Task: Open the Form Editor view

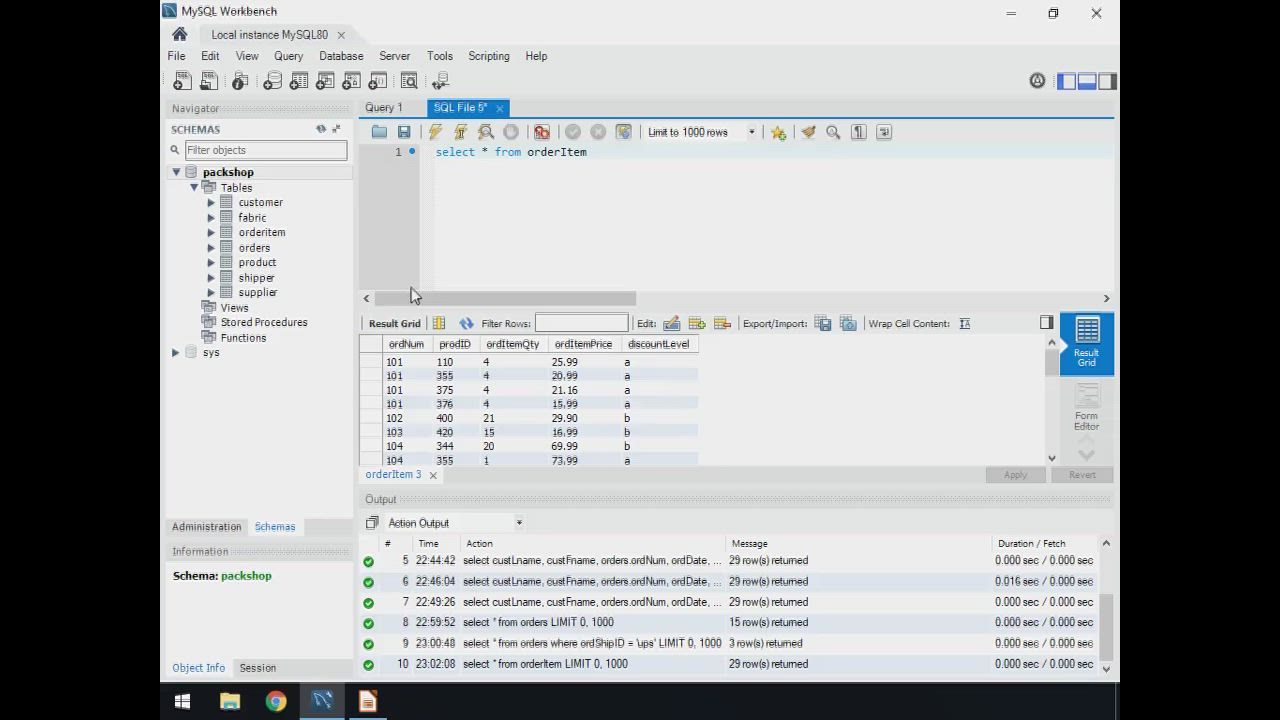Action: point(1086,408)
